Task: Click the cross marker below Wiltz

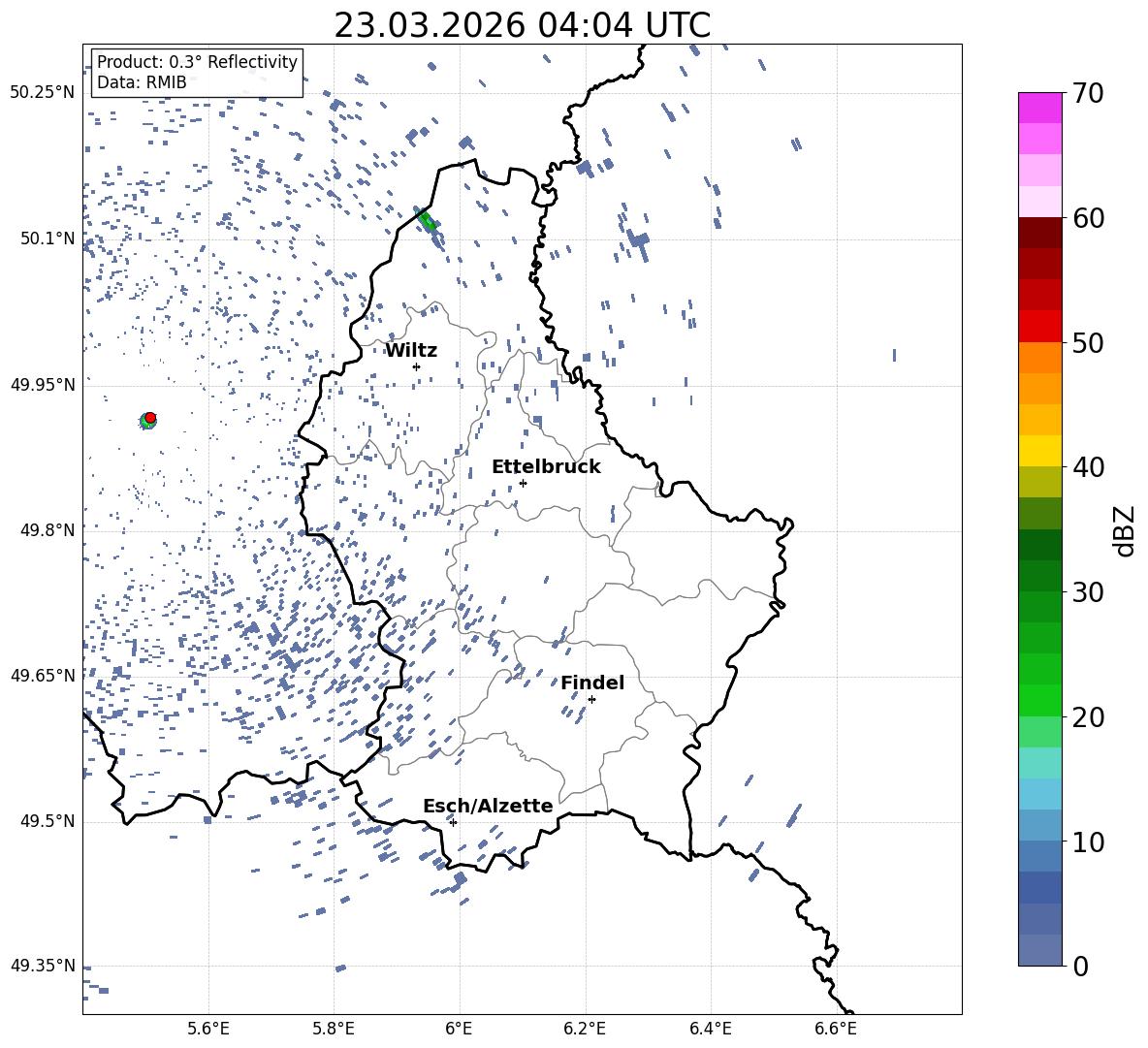Action: pos(417,367)
